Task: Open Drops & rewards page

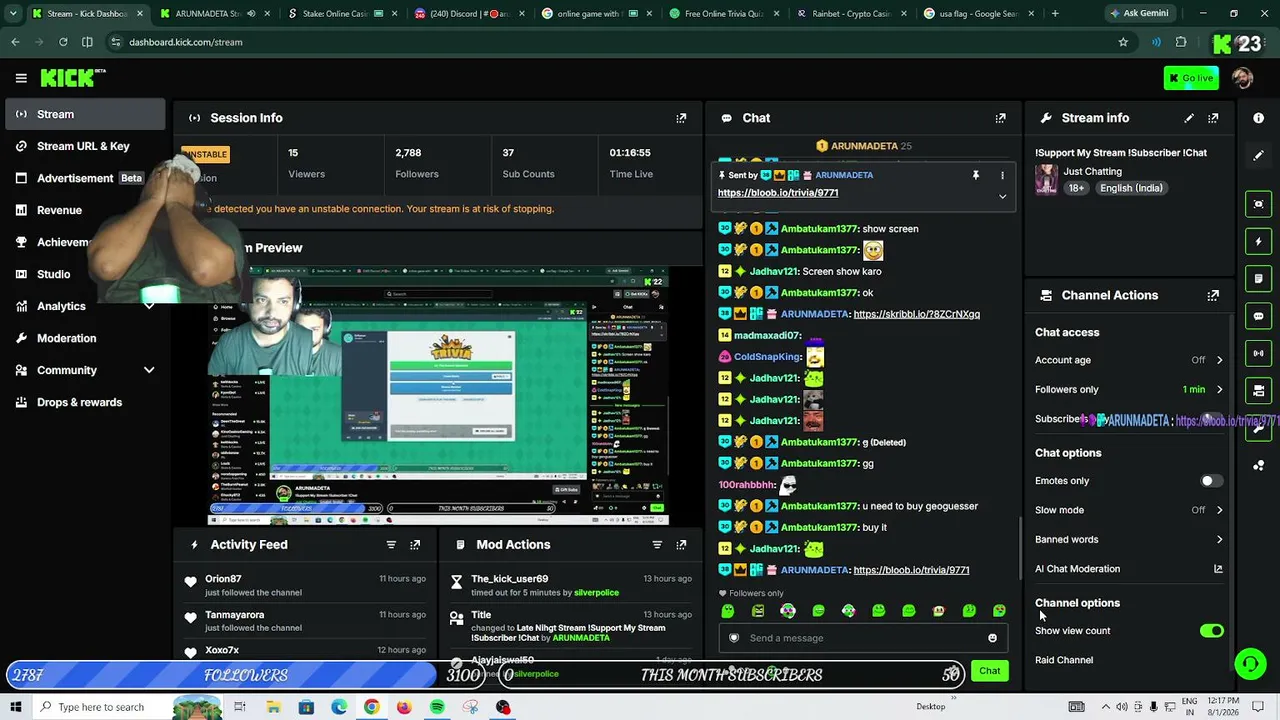Action: coord(83,402)
